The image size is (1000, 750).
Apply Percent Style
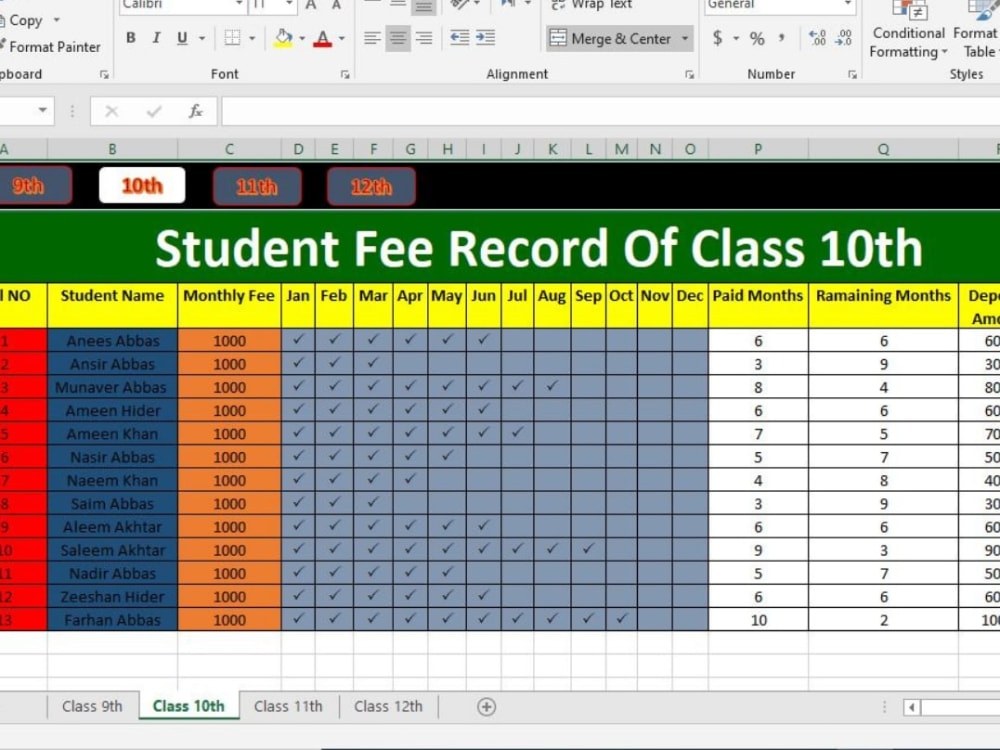757,38
